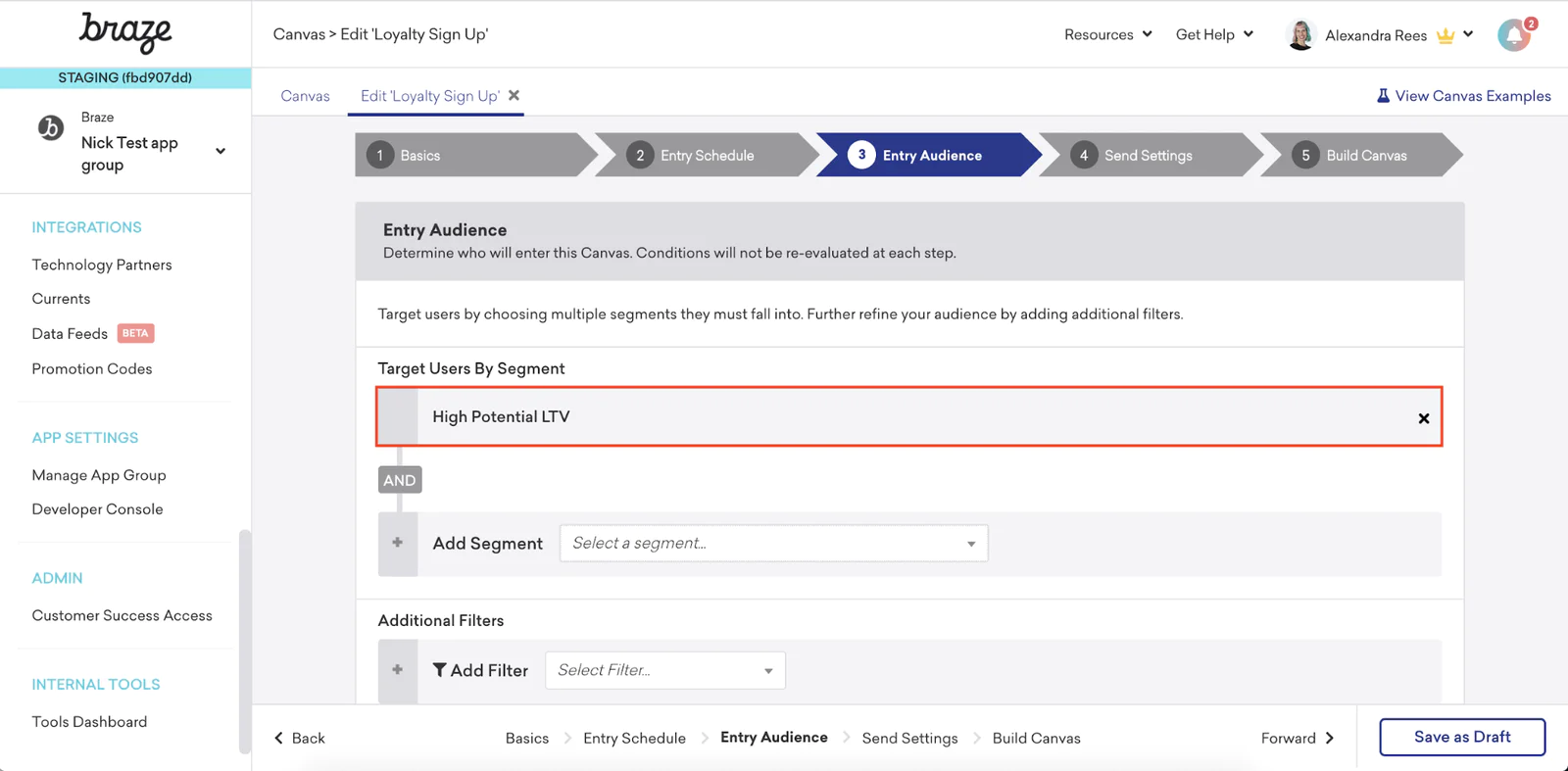Screen dimensions: 1568x771
Task: Click the AND operator badge
Action: point(400,480)
